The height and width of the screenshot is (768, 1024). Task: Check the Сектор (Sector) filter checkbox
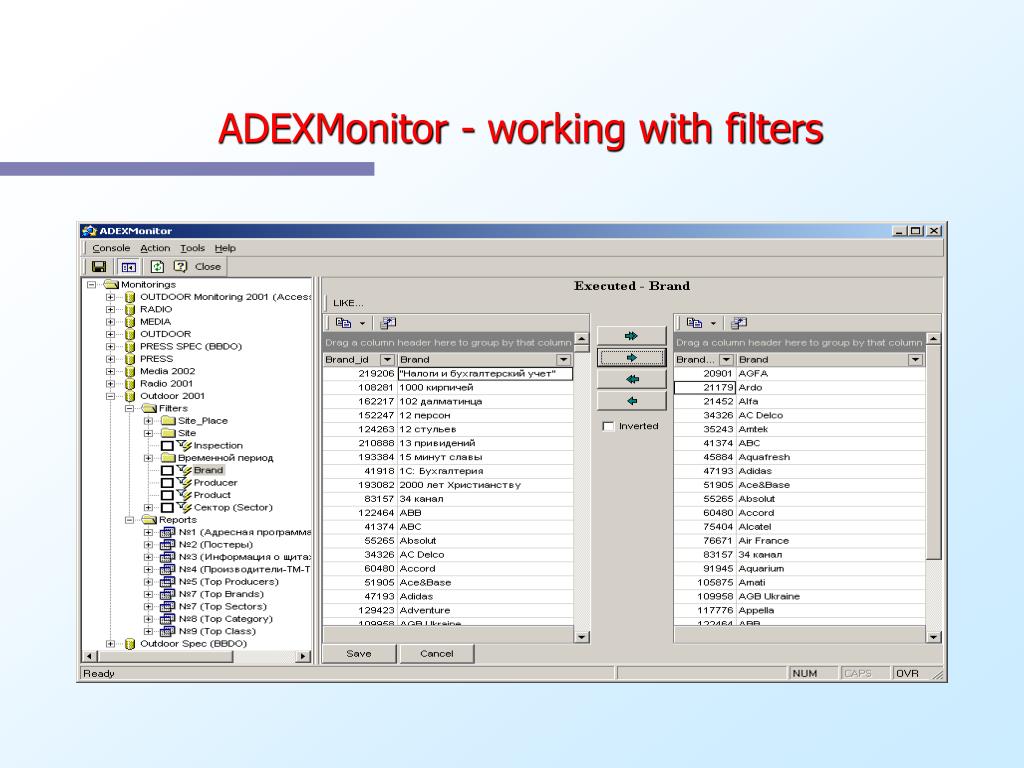click(167, 507)
